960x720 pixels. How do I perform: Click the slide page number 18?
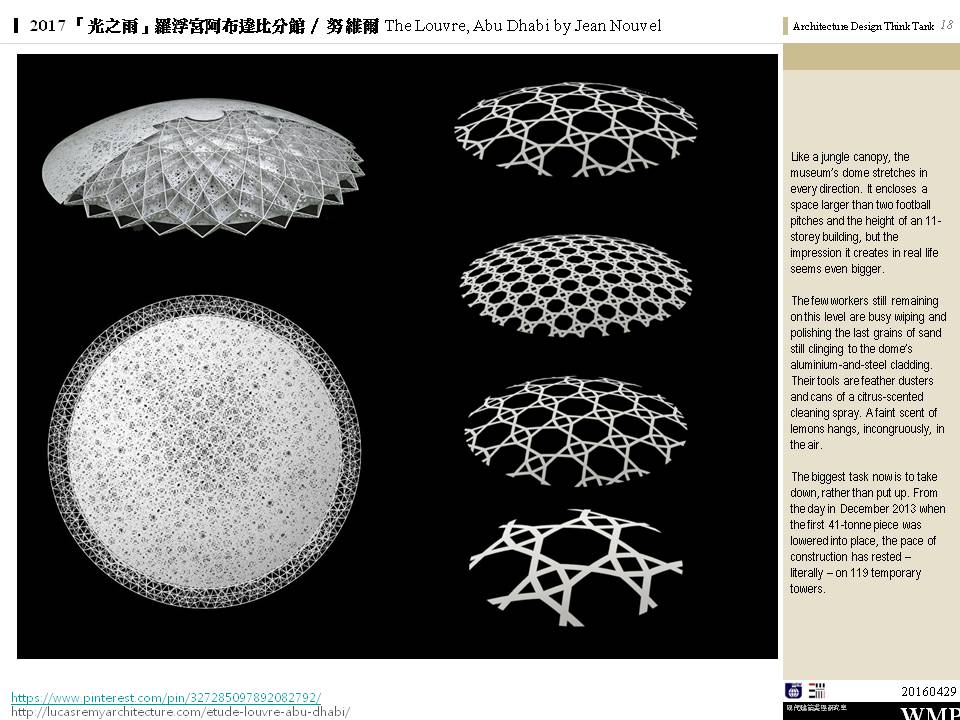pos(945,26)
